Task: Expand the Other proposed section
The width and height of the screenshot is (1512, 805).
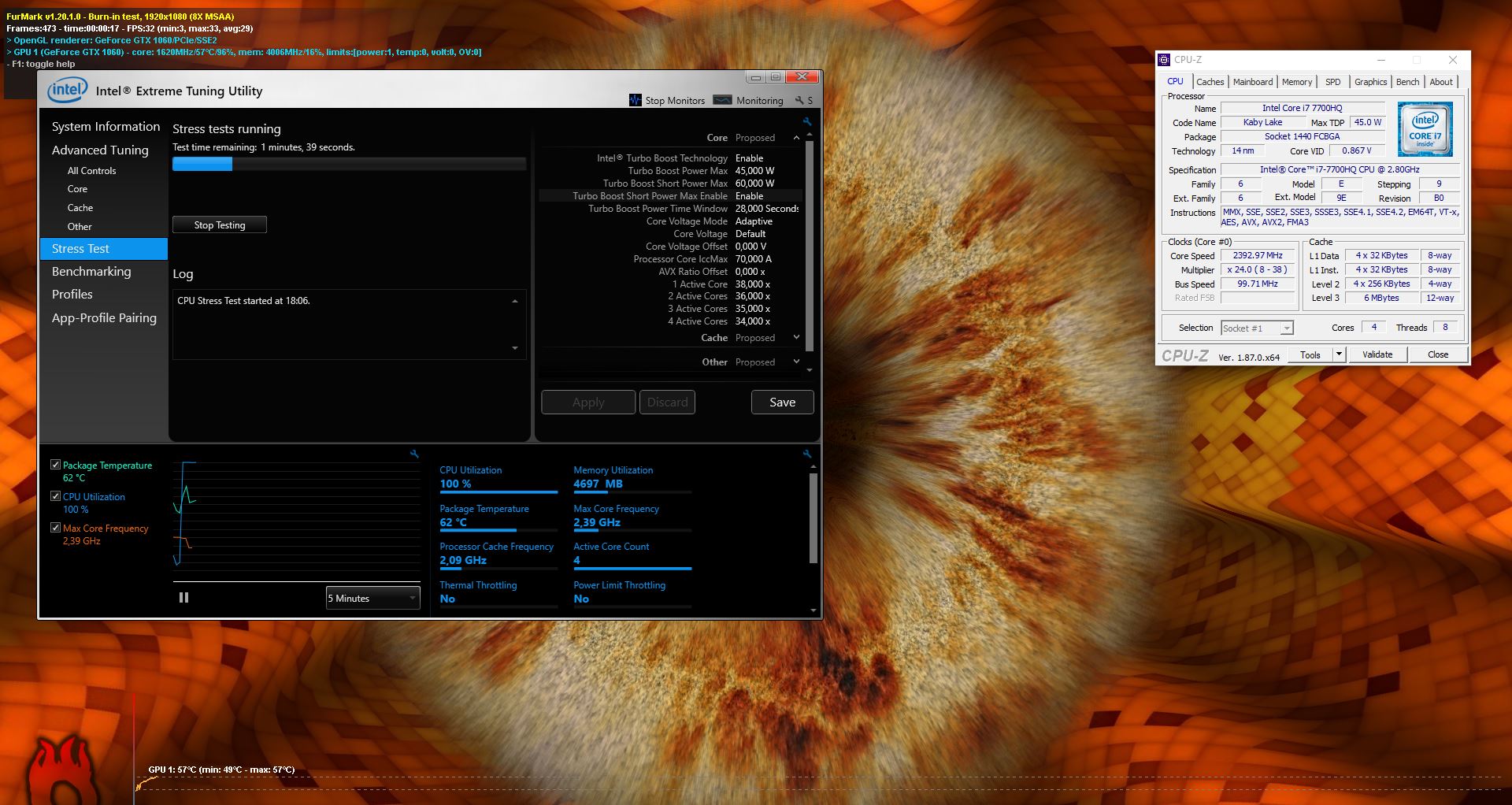Action: tap(796, 362)
